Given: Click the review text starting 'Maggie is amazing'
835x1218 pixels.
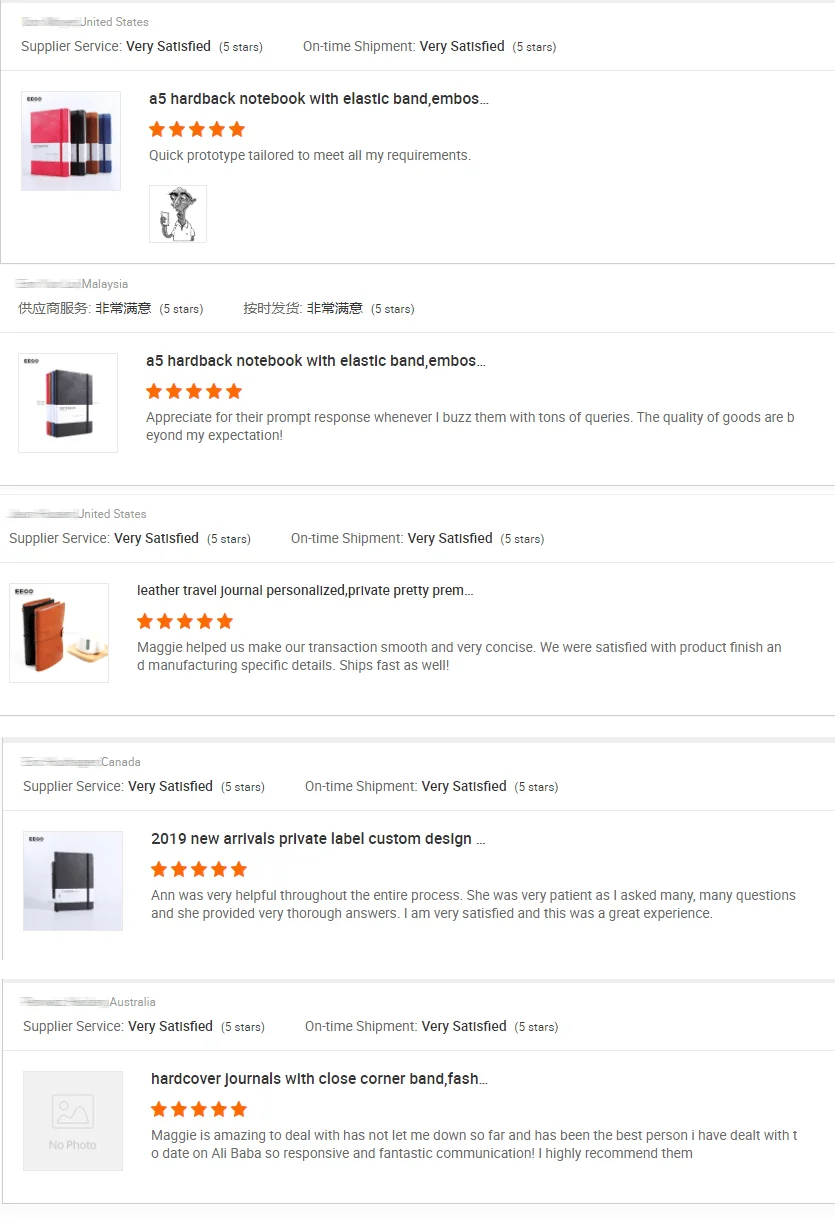Looking at the screenshot, I should 474,1144.
